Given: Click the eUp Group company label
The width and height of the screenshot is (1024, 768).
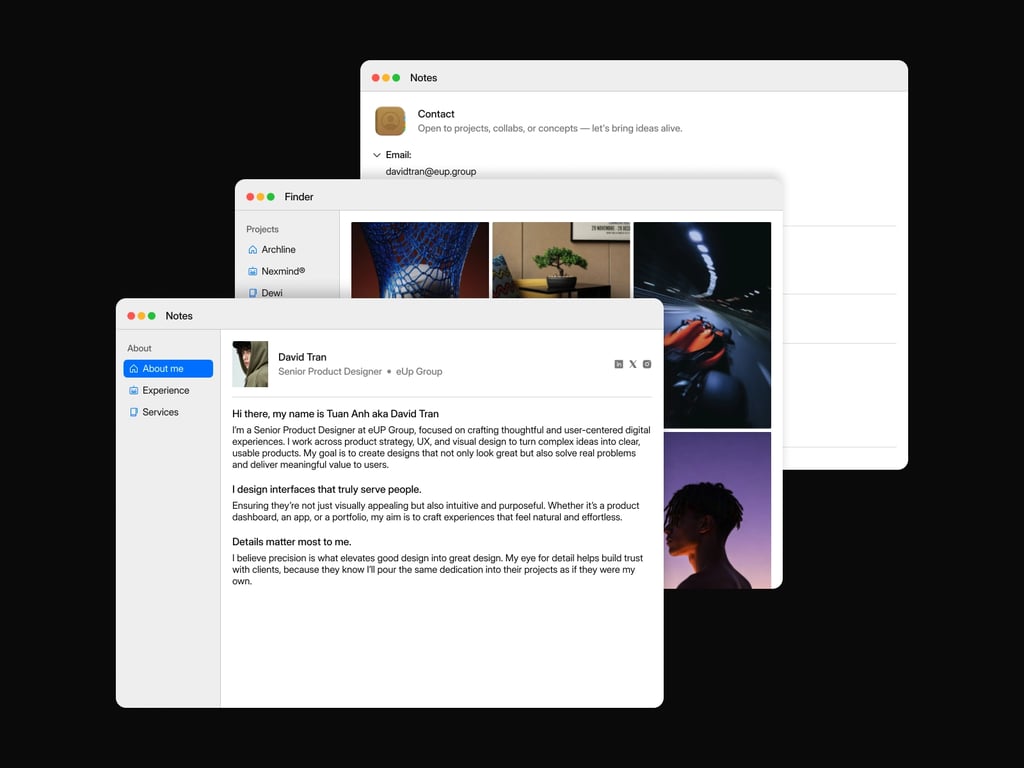Looking at the screenshot, I should click(419, 372).
